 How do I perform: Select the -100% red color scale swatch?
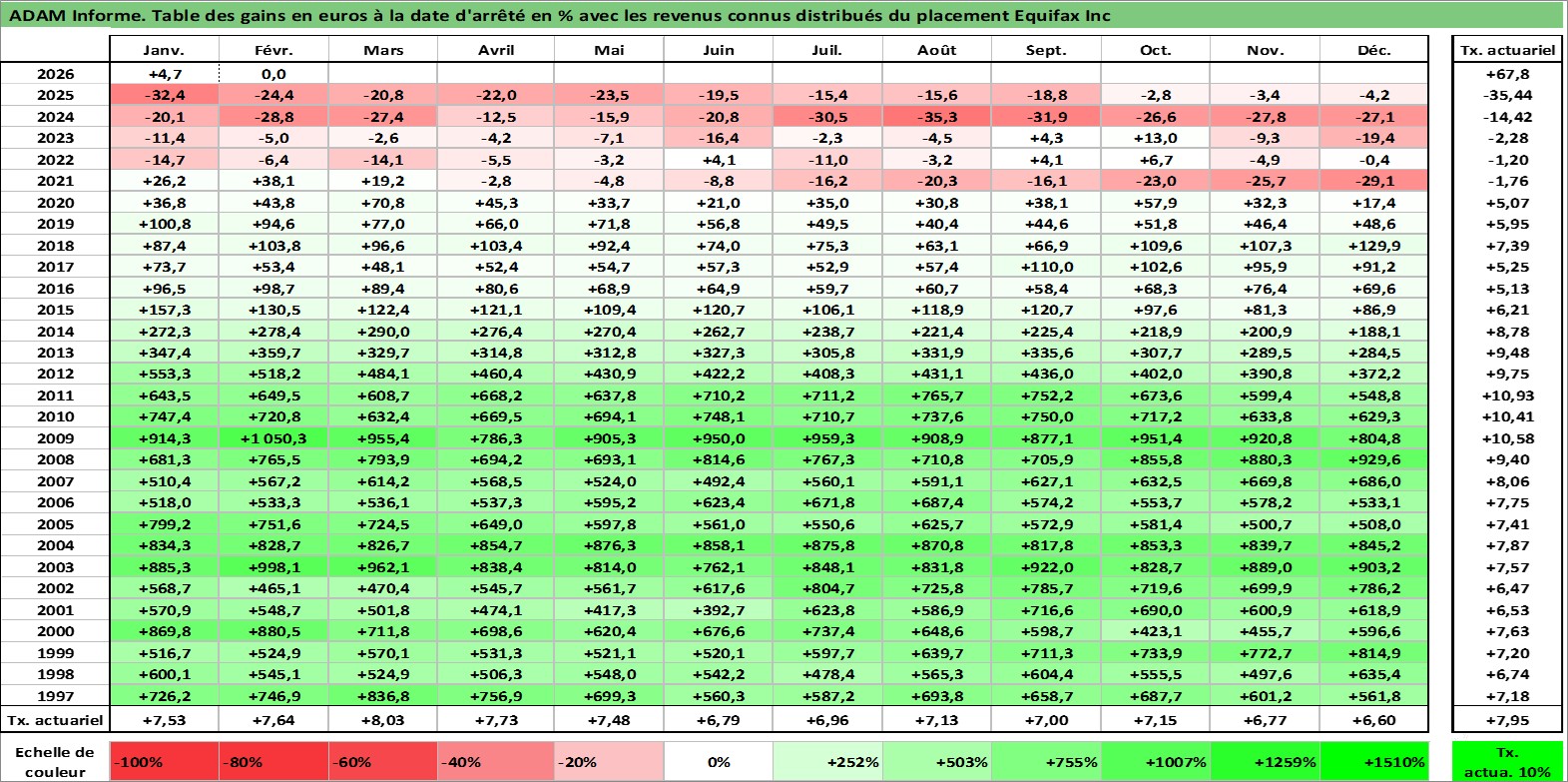164,762
